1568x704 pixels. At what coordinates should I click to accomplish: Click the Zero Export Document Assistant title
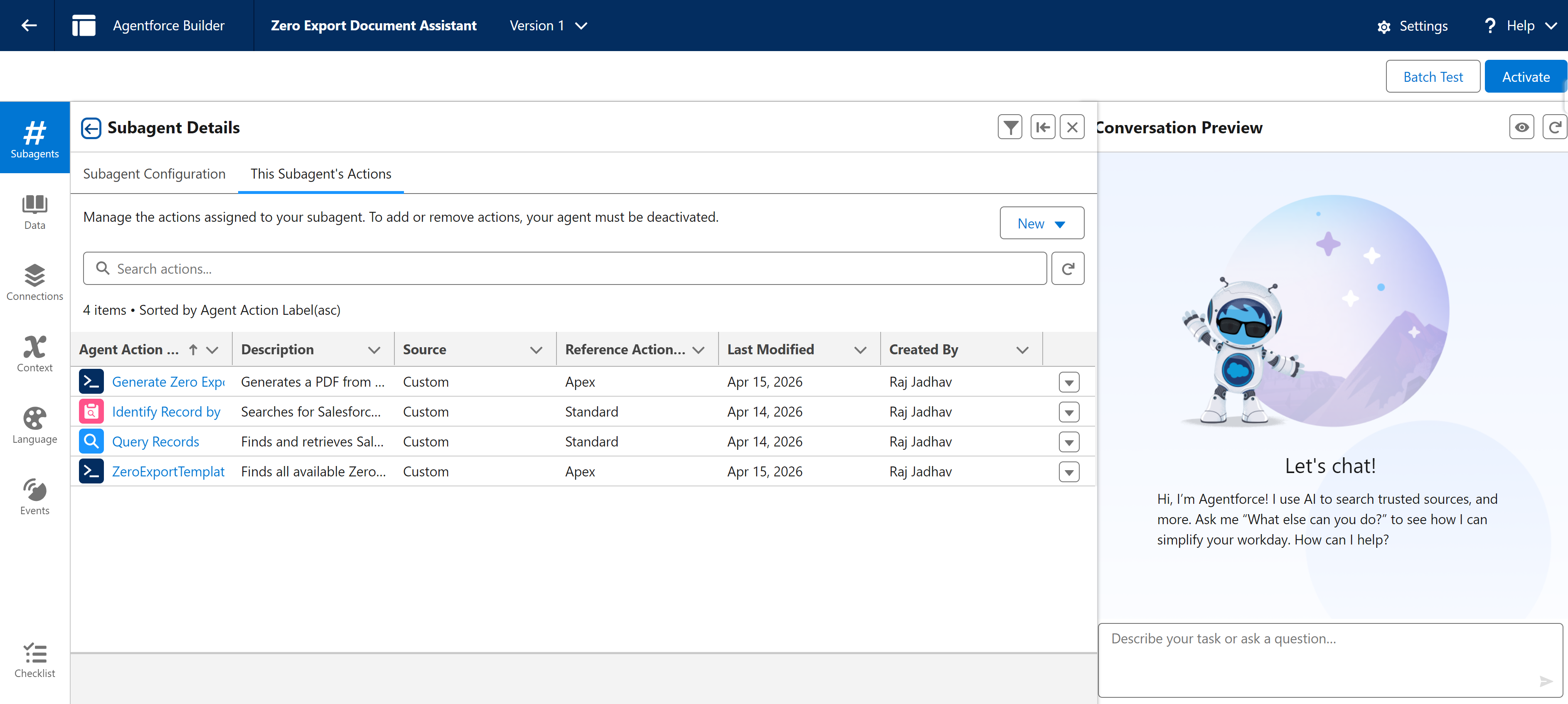[374, 26]
